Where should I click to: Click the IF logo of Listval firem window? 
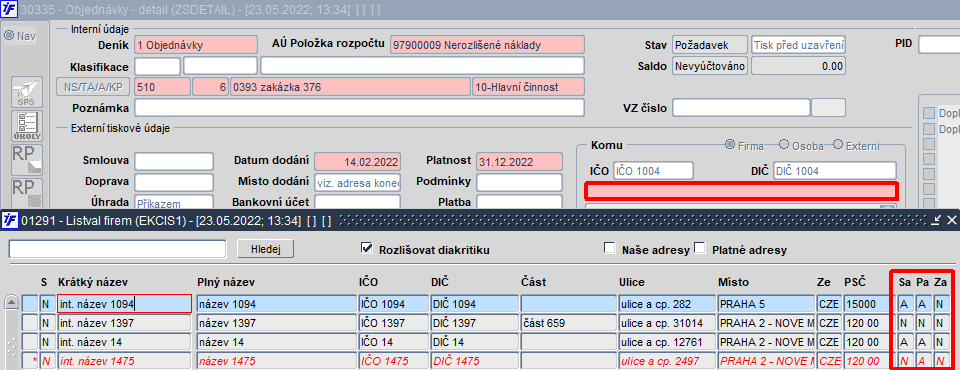click(x=10, y=220)
